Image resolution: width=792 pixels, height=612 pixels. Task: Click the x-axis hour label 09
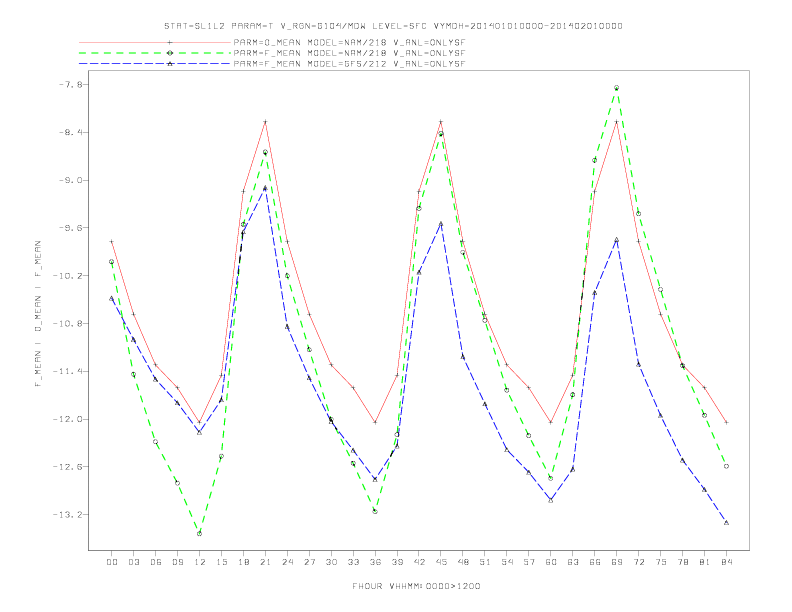177,562
